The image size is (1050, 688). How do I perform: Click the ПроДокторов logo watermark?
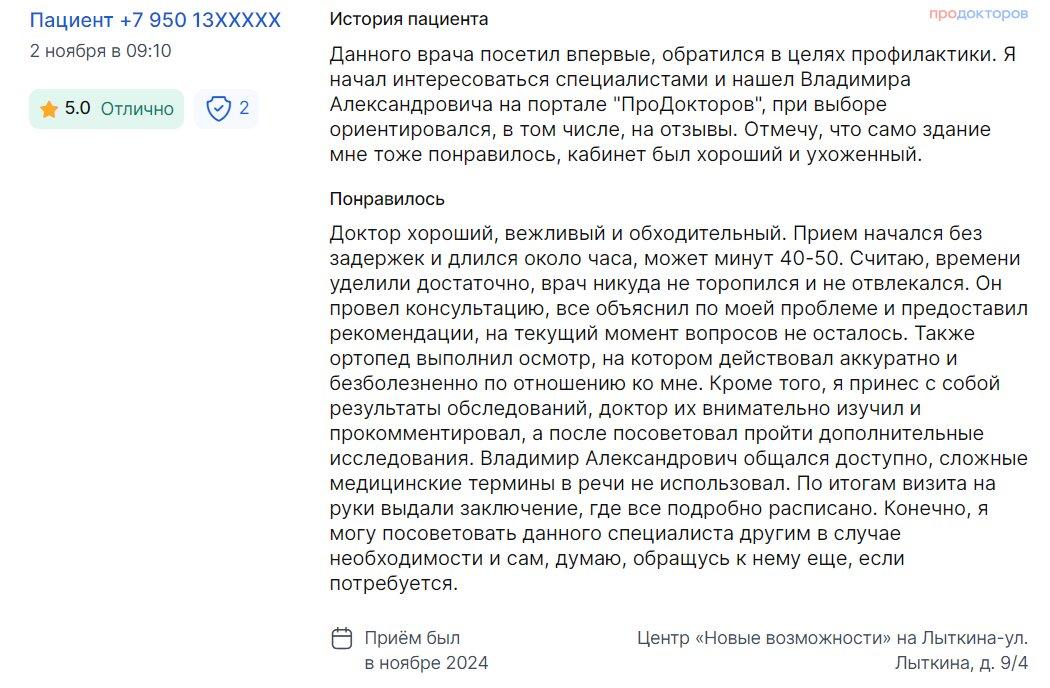pos(978,14)
